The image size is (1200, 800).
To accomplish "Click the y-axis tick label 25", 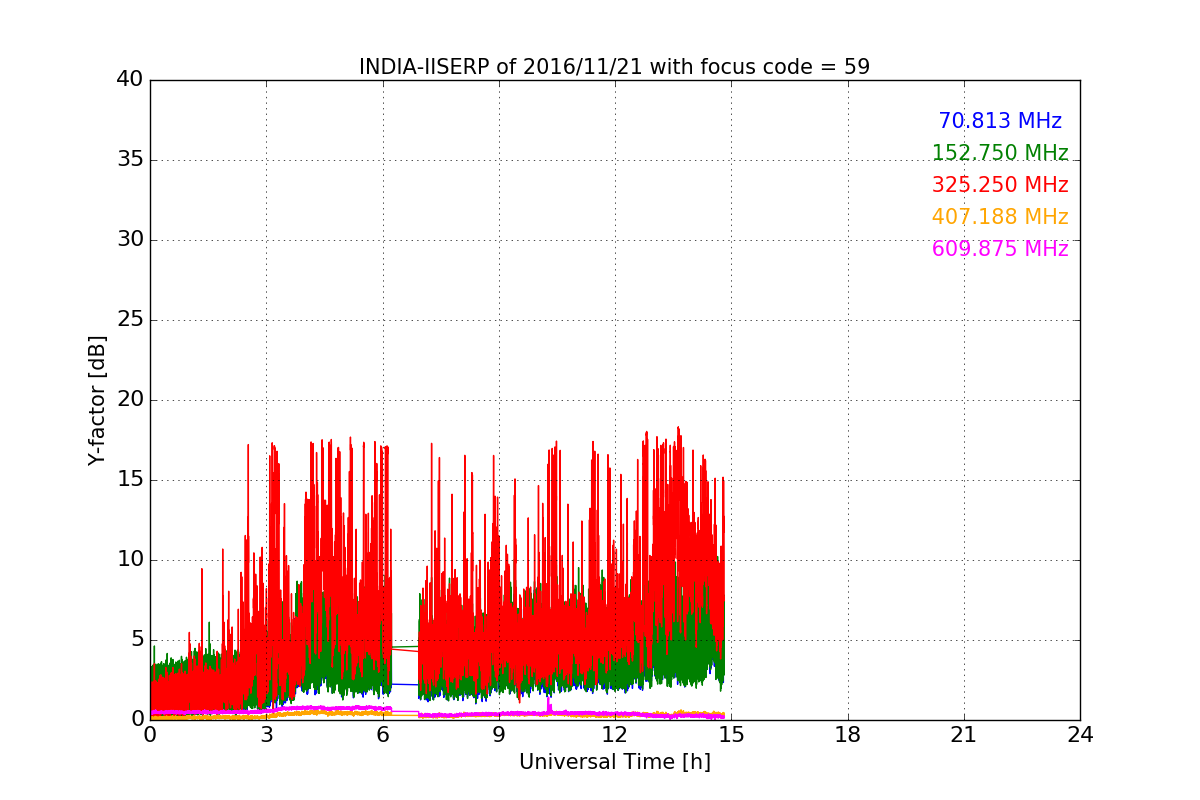I will tap(130, 320).
